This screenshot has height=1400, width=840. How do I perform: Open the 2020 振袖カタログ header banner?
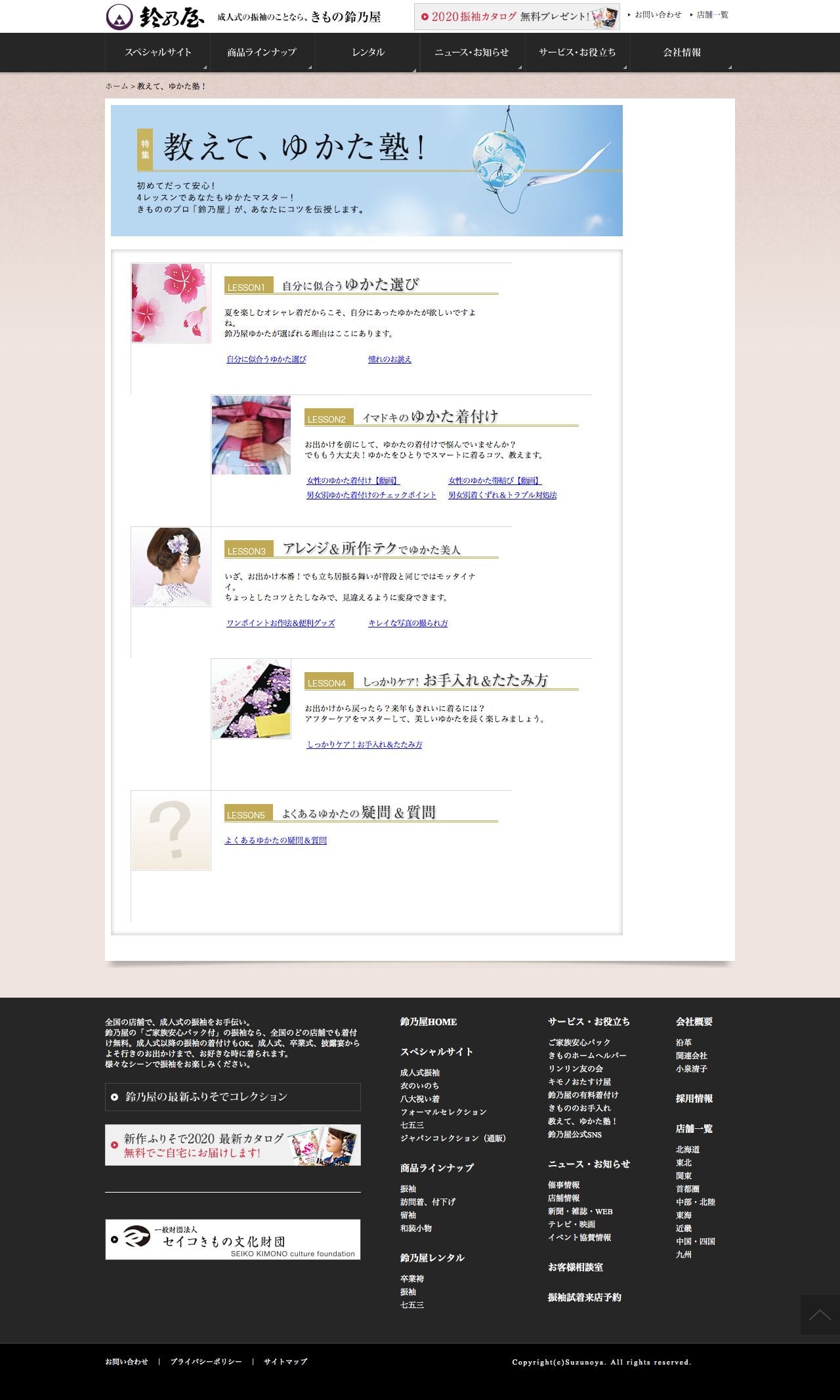pyautogui.click(x=516, y=16)
